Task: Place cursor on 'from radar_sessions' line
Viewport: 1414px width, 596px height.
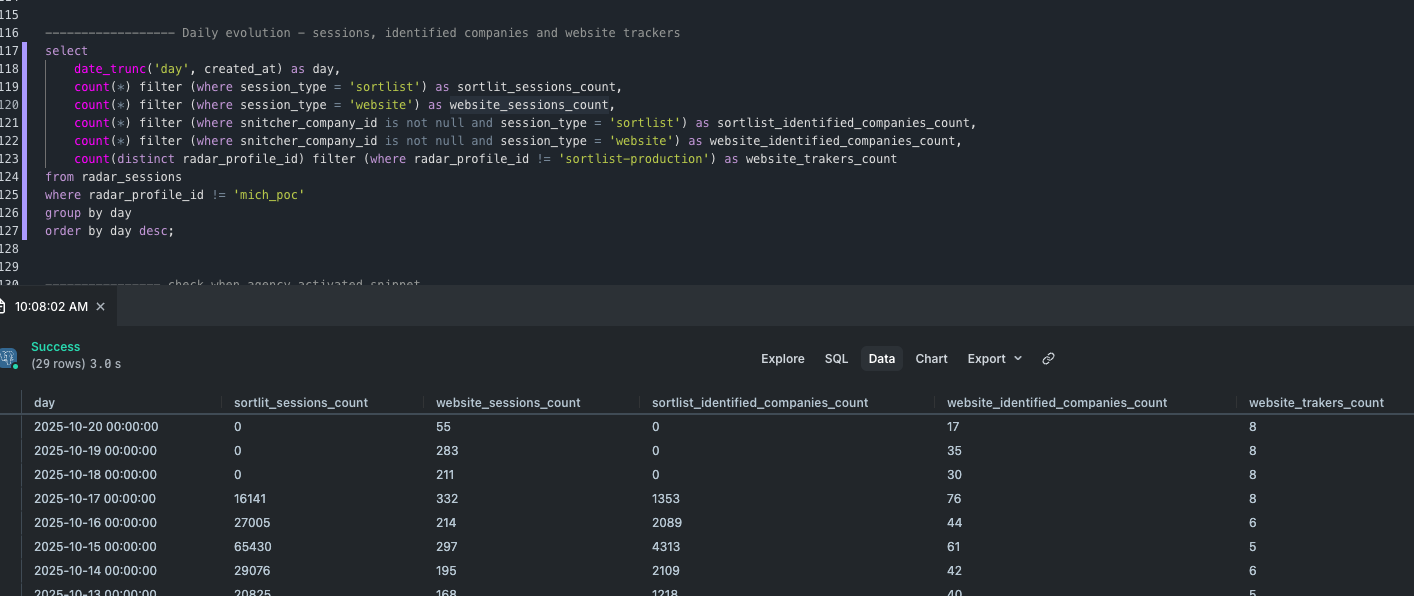Action: click(x=113, y=177)
